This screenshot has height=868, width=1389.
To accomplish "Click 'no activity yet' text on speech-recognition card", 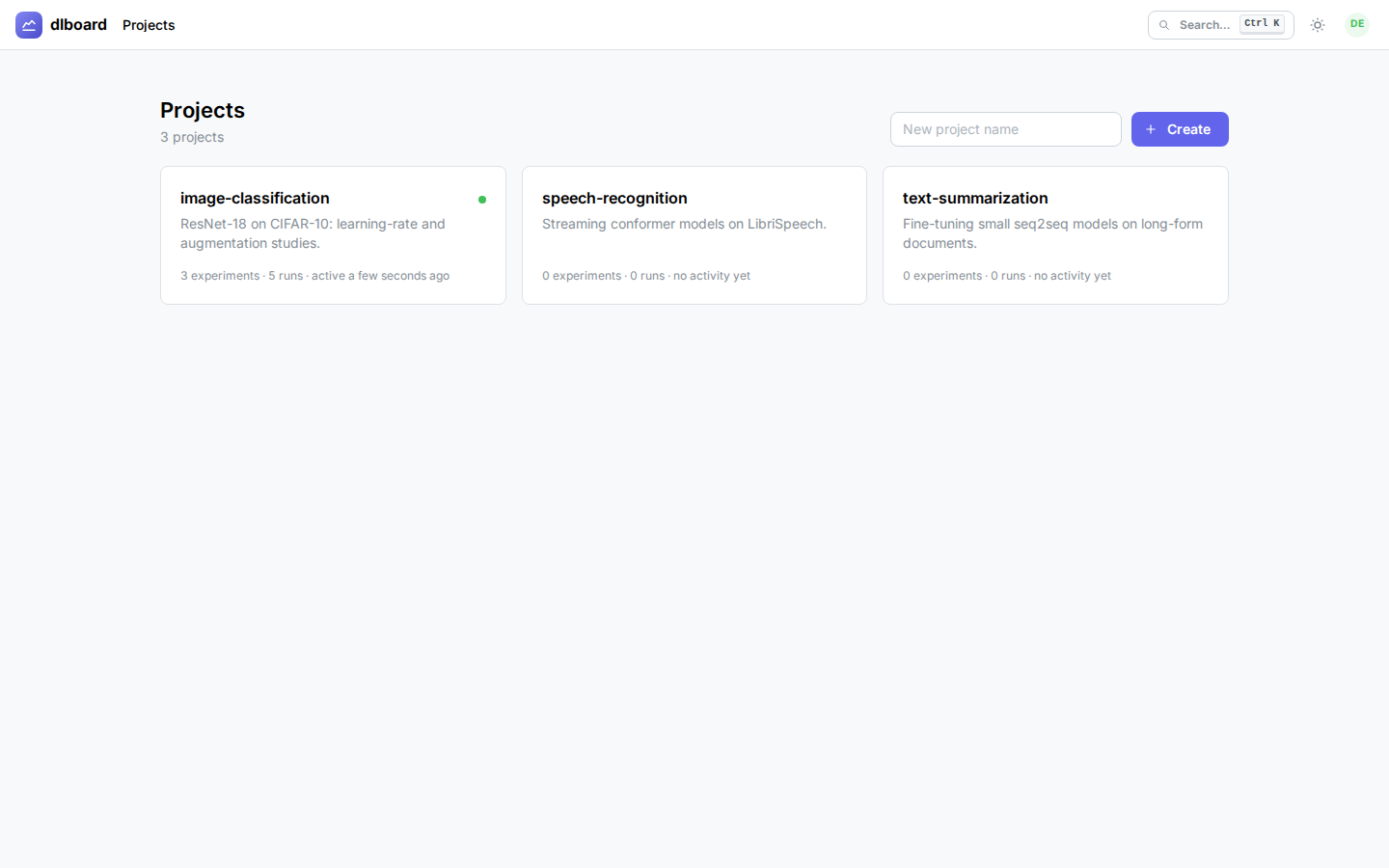I will click(712, 276).
